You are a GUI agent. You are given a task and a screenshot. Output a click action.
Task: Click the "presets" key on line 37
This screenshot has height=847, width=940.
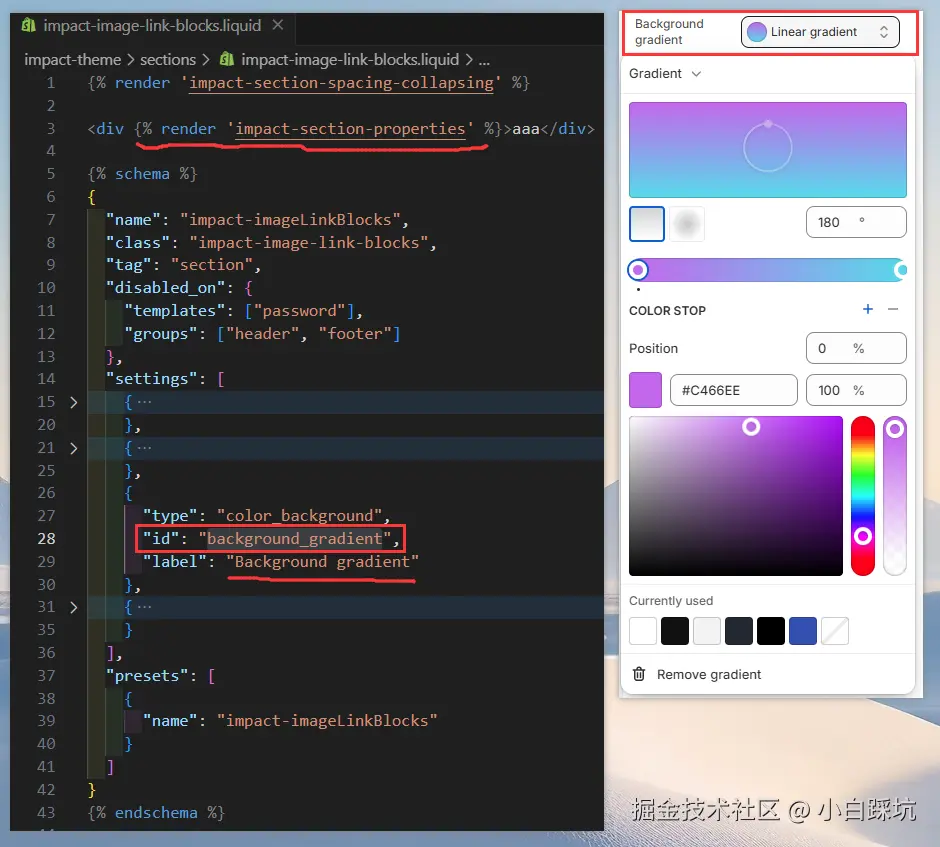147,676
